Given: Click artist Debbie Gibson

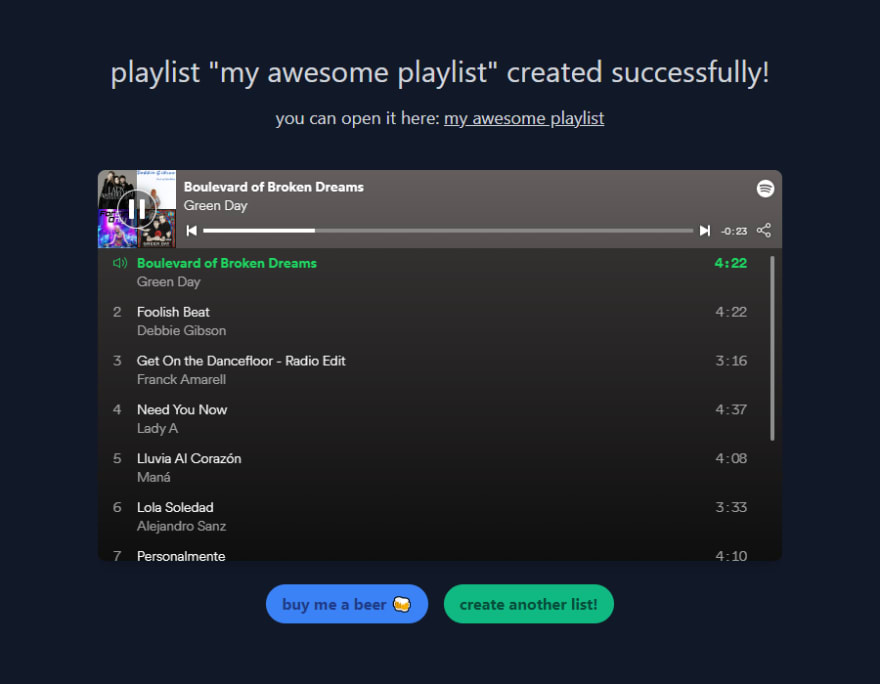Looking at the screenshot, I should pyautogui.click(x=181, y=330).
